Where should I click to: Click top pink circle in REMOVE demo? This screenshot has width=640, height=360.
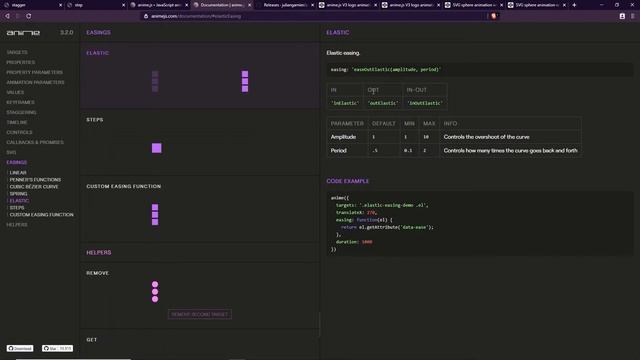155,284
